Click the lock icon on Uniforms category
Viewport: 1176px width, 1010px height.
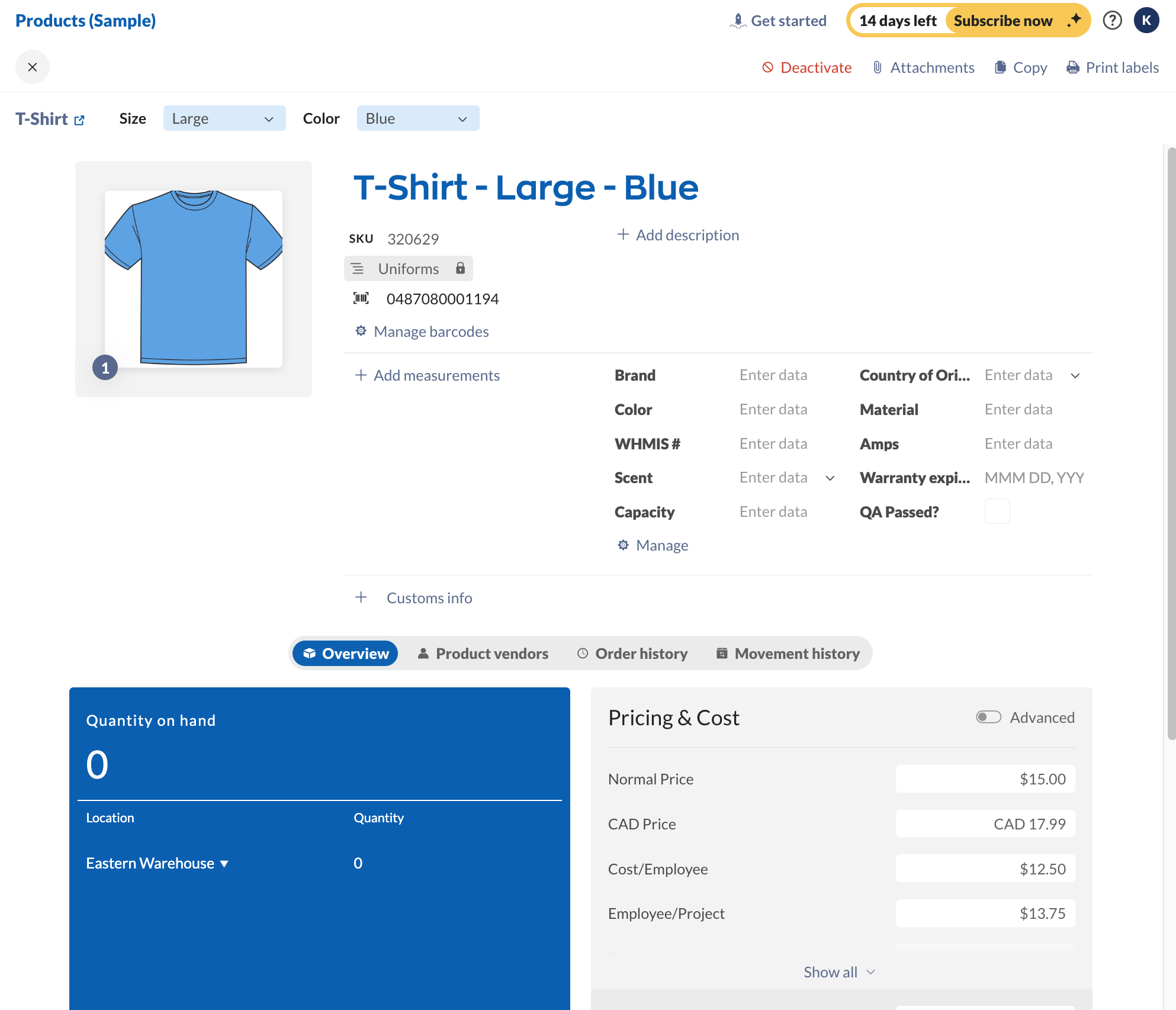click(461, 268)
